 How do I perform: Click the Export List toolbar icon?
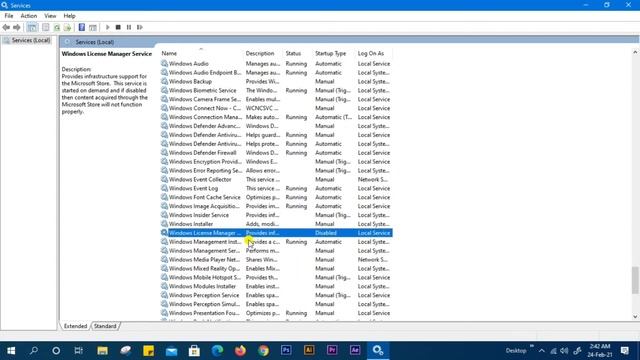[67, 27]
